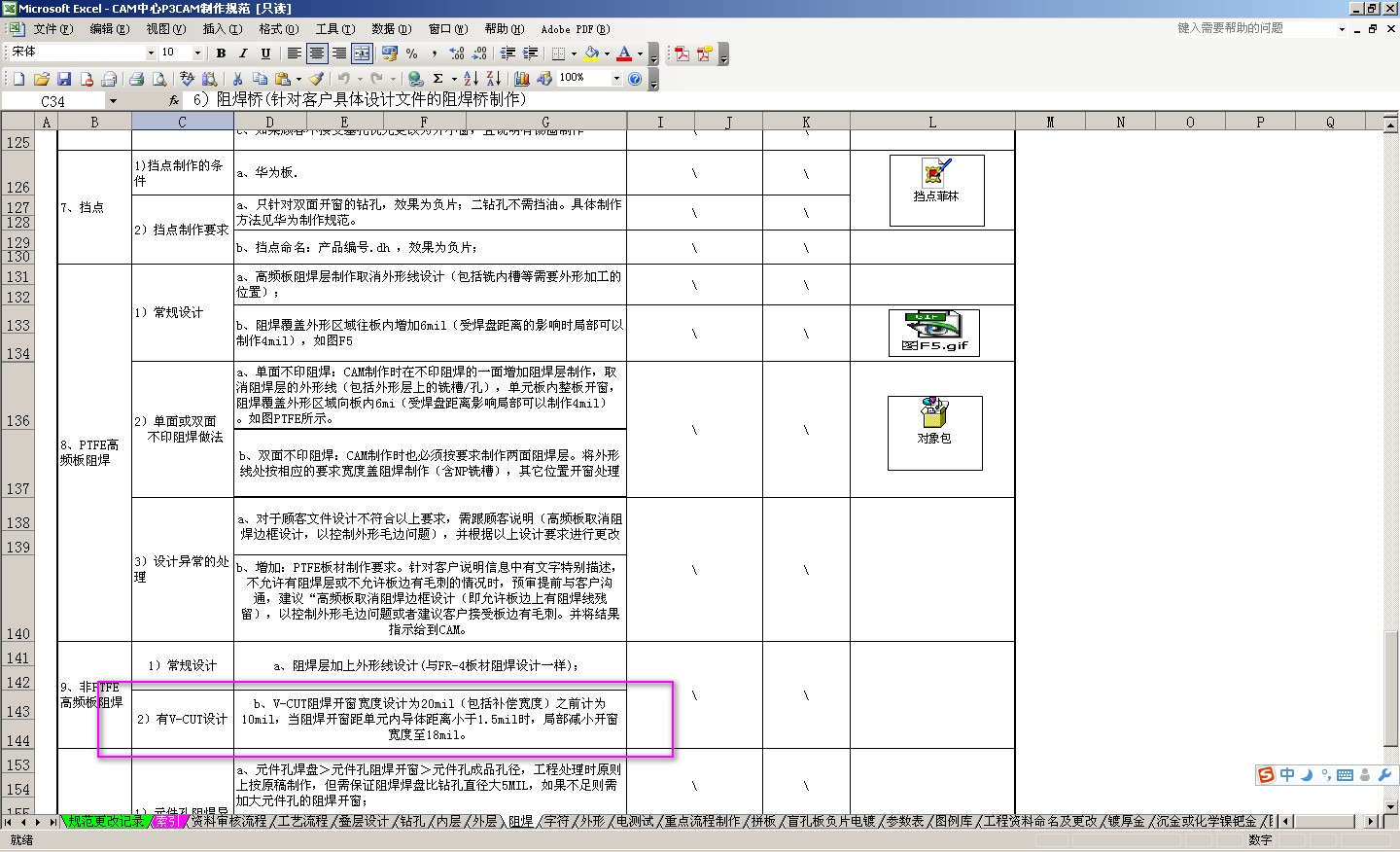Select column L header
The height and width of the screenshot is (852, 1400).
pyautogui.click(x=932, y=123)
